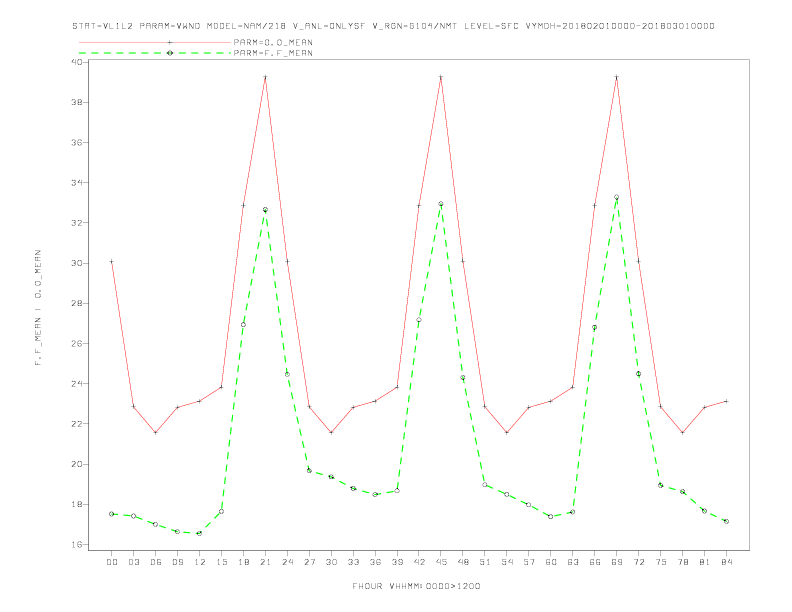792x612 pixels.
Task: Click y-axis tick label 18
Action: (77, 504)
